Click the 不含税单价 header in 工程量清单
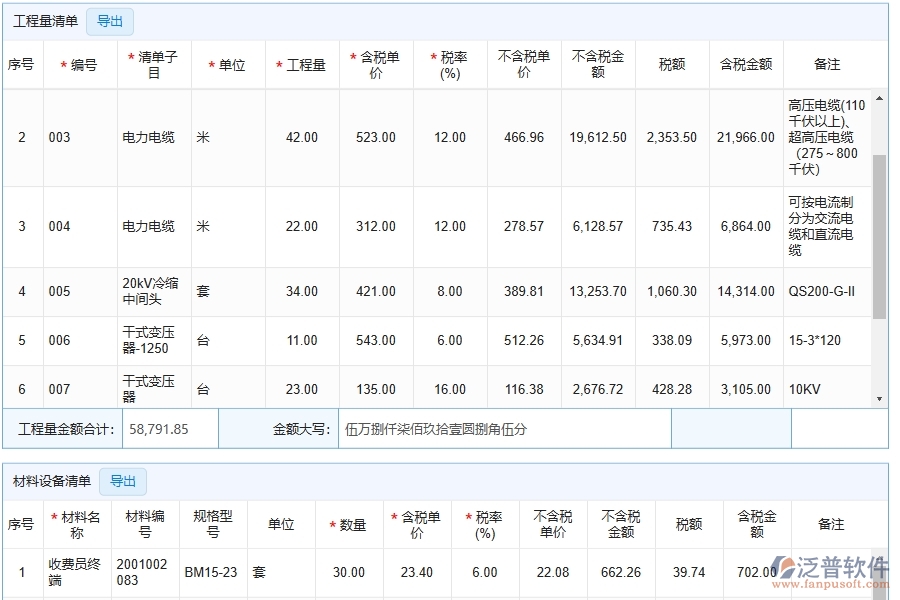 [x=524, y=65]
